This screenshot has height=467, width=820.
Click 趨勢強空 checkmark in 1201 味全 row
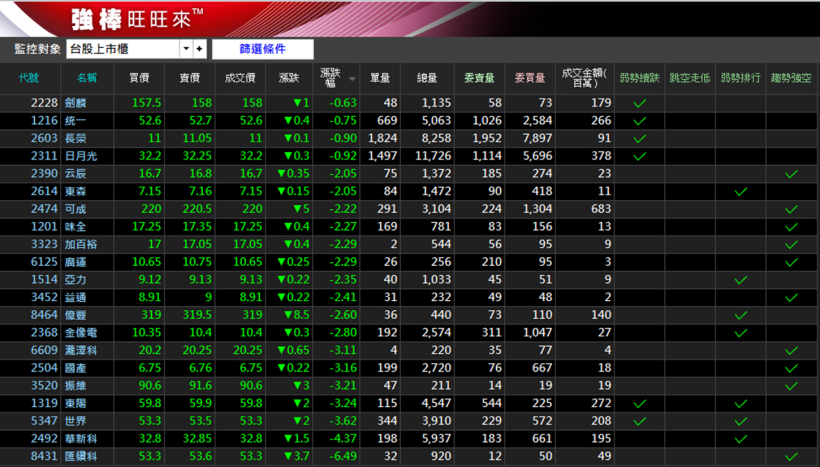[791, 227]
